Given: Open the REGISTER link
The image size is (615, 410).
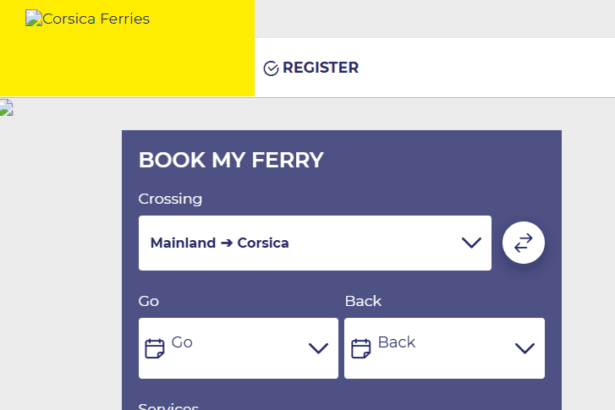Looking at the screenshot, I should coord(320,68).
